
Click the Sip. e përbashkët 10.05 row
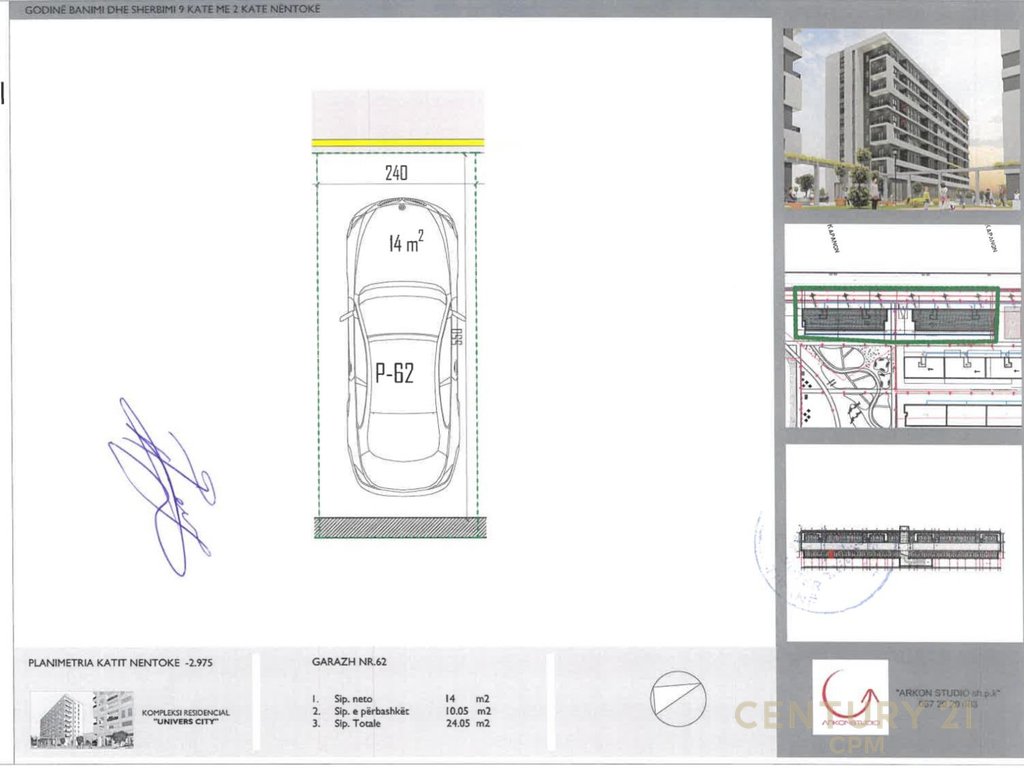(400, 711)
